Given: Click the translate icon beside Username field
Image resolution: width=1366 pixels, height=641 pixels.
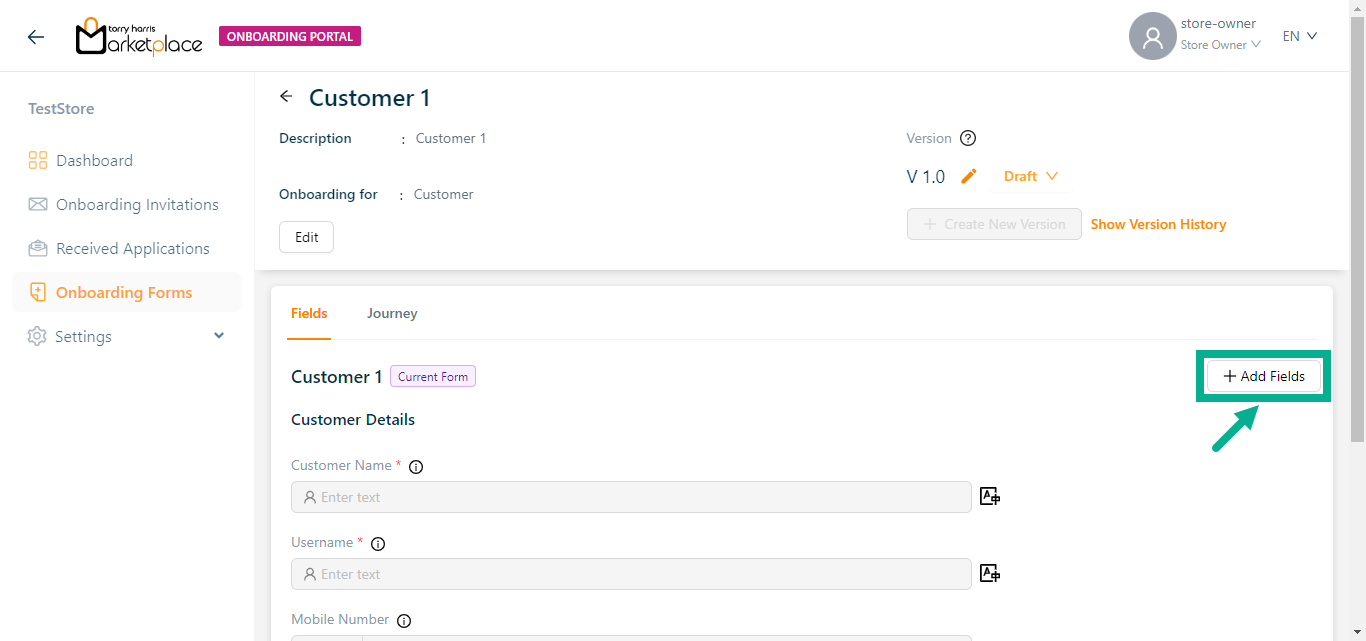Looking at the screenshot, I should [990, 573].
